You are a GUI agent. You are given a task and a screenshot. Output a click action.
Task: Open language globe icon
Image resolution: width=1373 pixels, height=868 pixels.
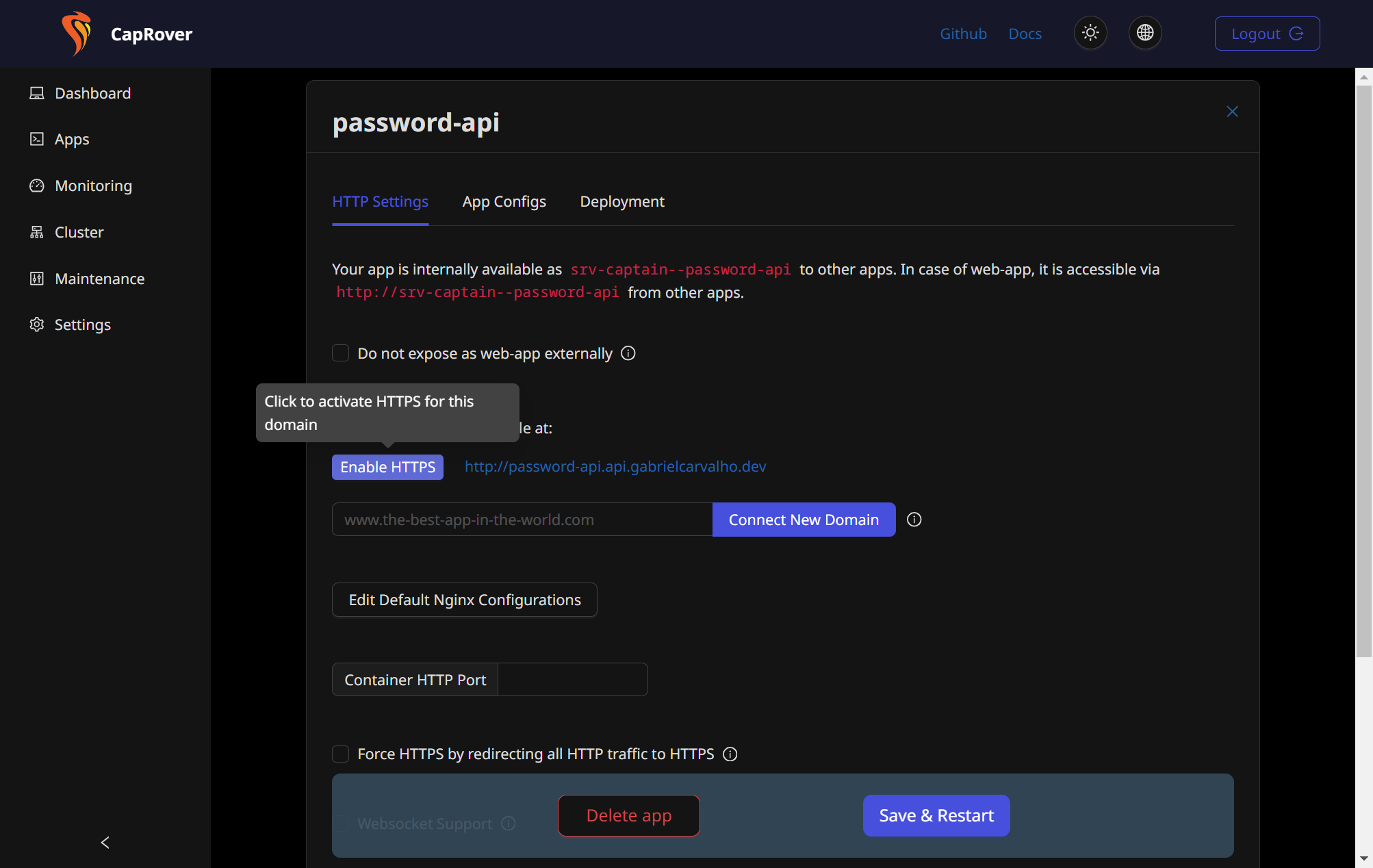point(1145,33)
